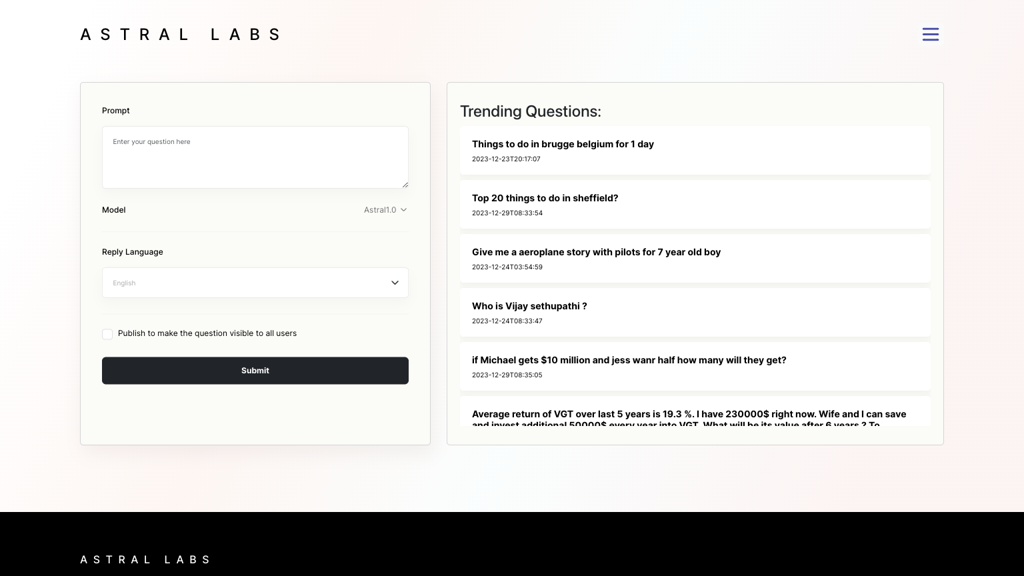Expand the Model dropdown showing Astral1.0

pos(384,210)
